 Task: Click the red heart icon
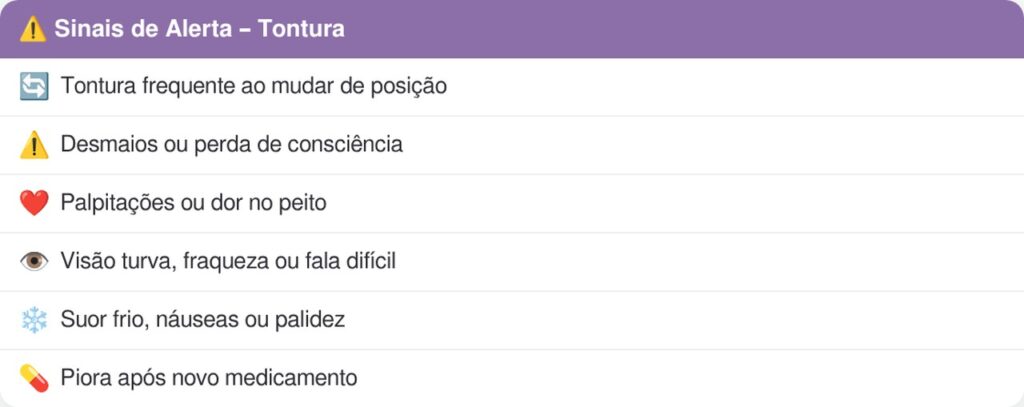click(34, 203)
